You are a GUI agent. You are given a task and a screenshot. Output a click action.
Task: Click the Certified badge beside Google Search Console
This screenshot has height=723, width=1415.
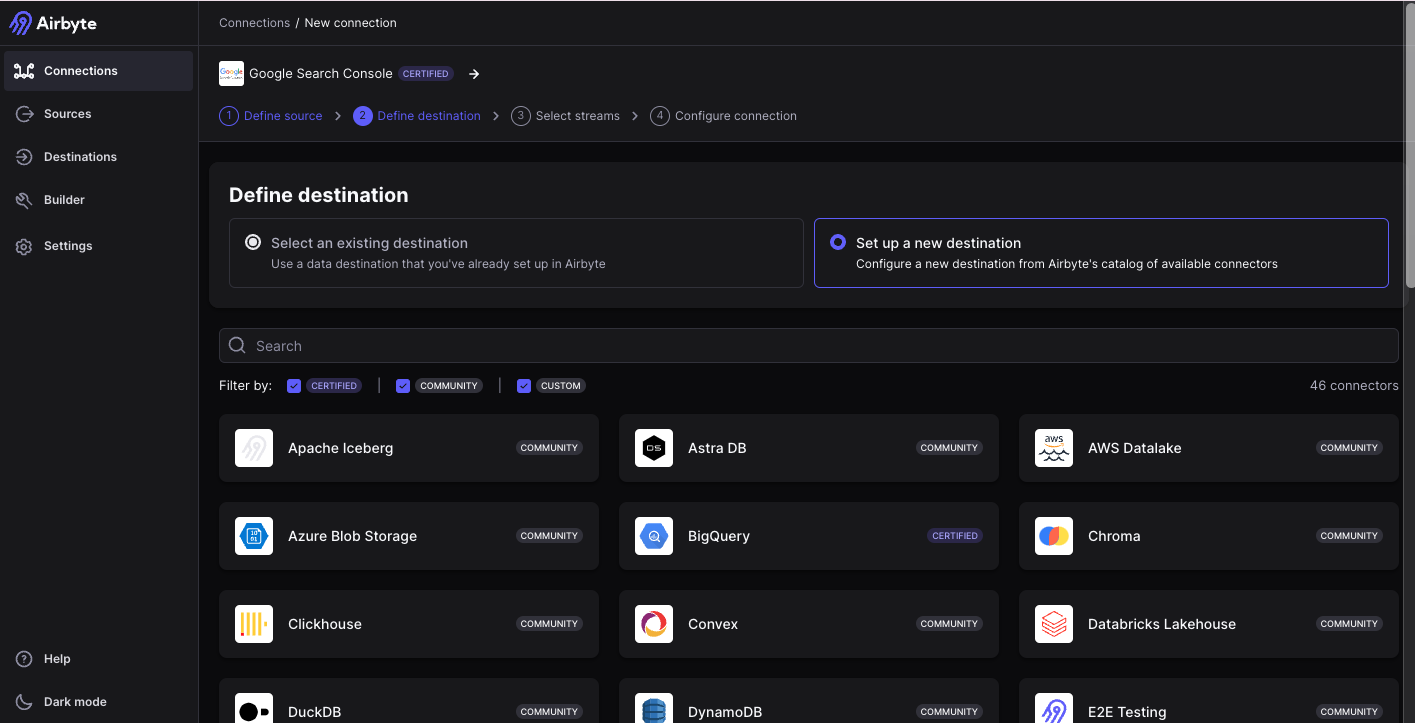(x=426, y=74)
